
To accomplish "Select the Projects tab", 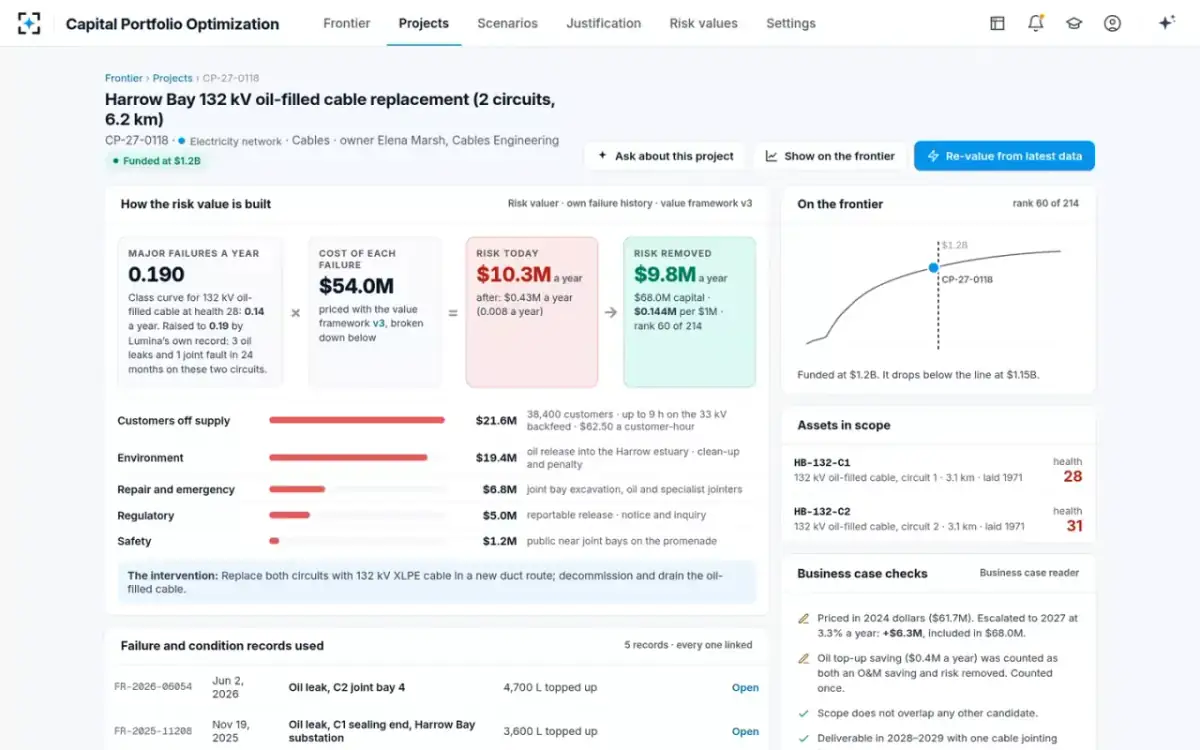I will pos(424,23).
